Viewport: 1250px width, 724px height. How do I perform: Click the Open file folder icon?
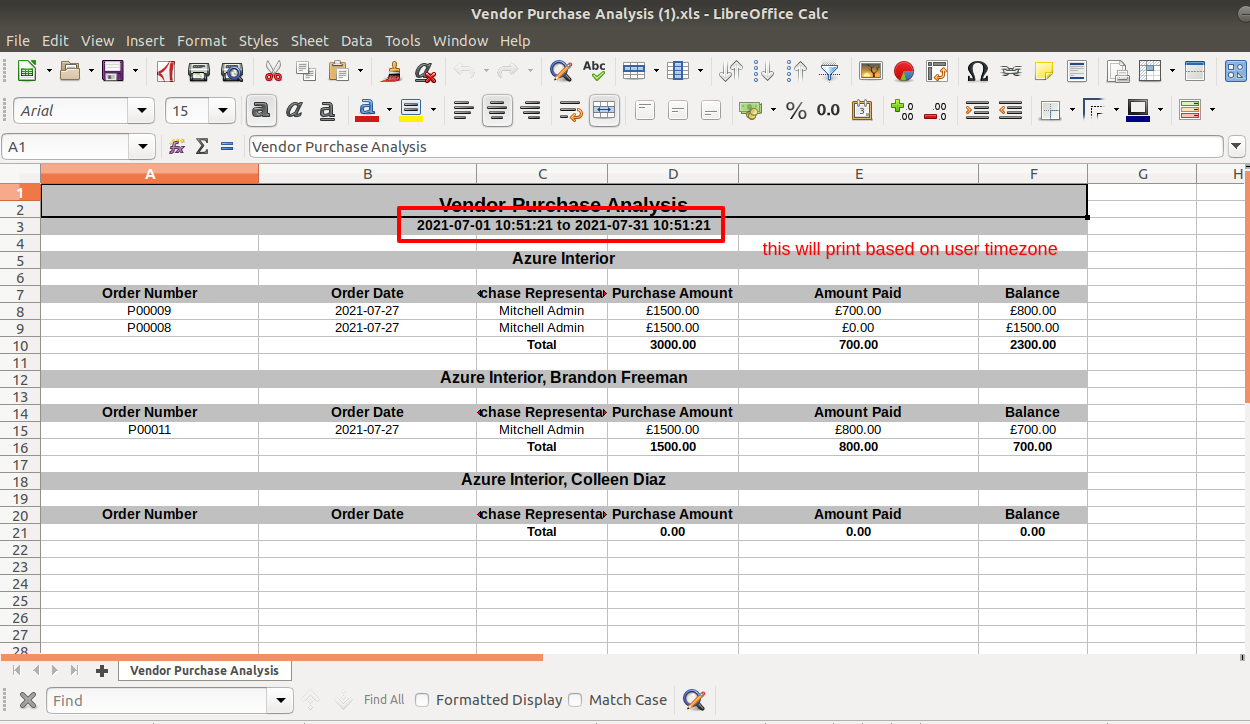click(70, 71)
